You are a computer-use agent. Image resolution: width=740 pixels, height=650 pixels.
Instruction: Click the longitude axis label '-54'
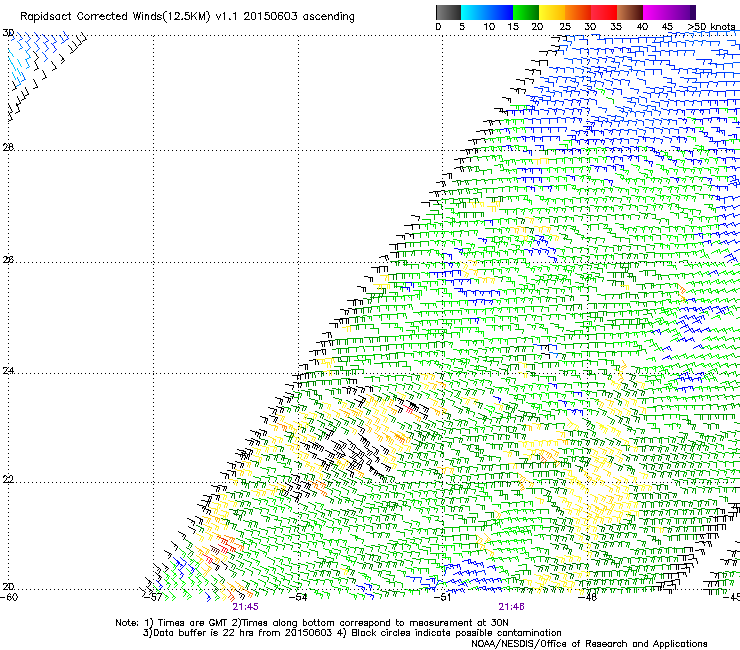coord(298,597)
